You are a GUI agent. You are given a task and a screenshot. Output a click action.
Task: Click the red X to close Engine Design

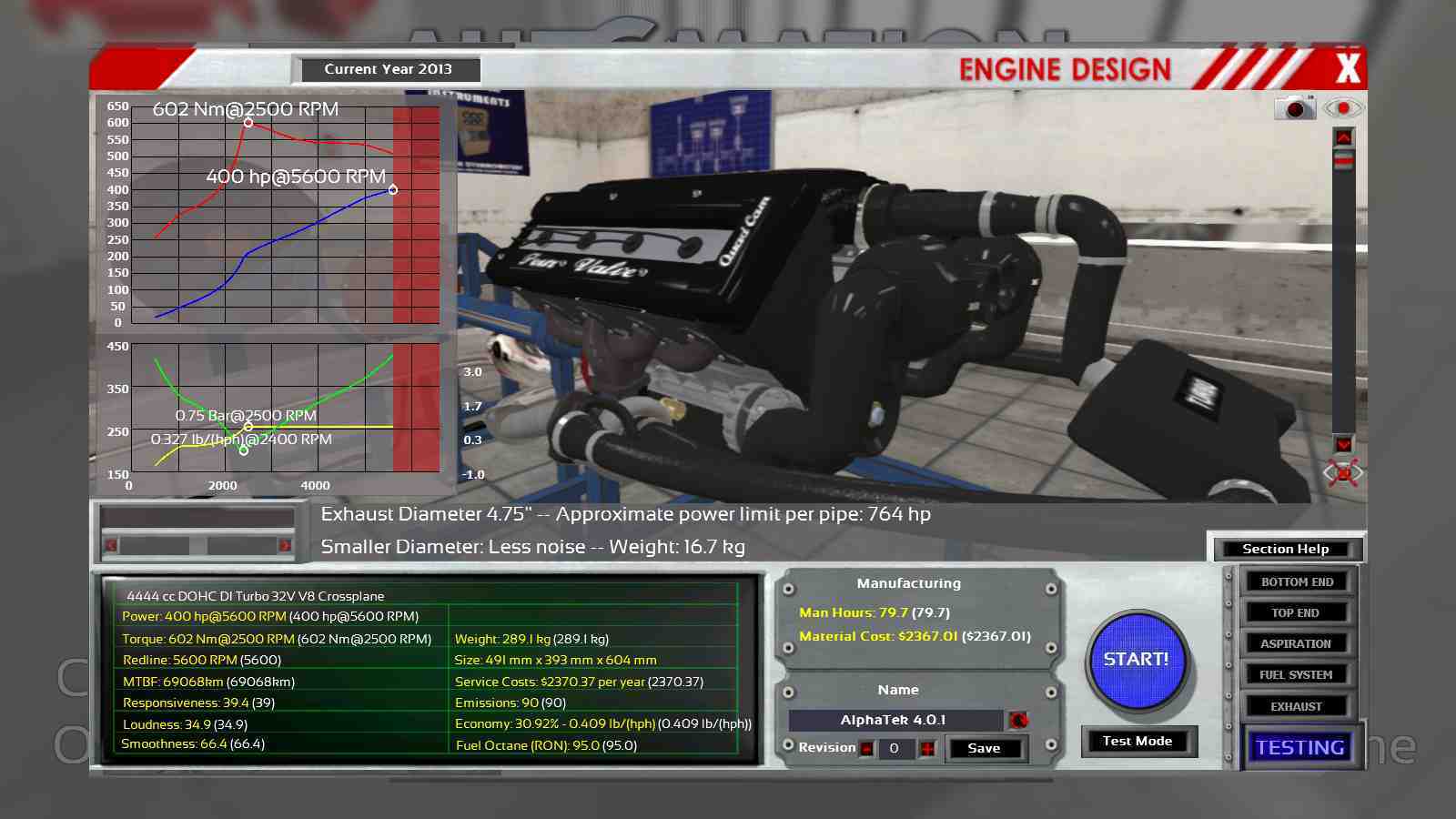pos(1348,68)
